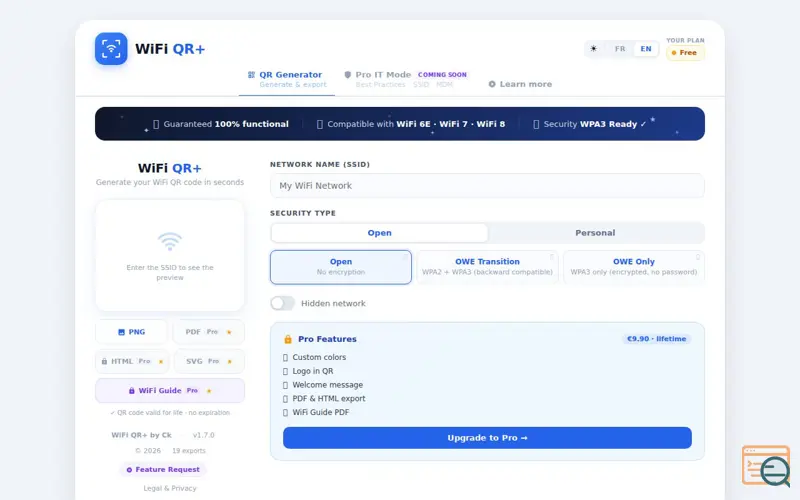Select the Open security type segment
The image size is (800, 500).
[x=379, y=233]
